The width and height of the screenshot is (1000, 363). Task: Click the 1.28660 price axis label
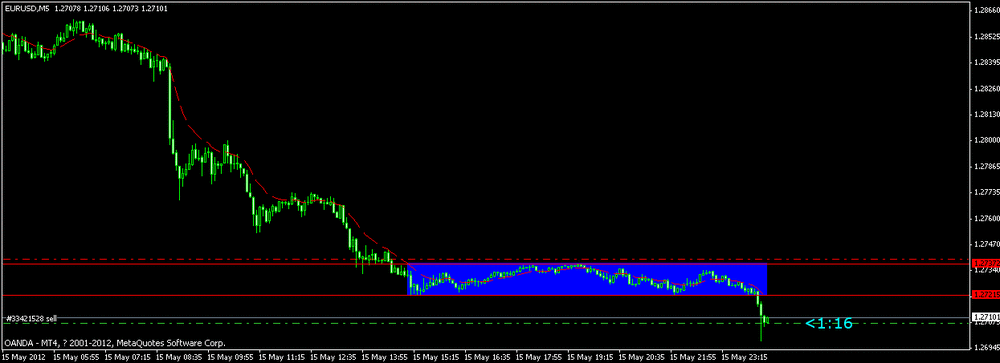coord(987,10)
